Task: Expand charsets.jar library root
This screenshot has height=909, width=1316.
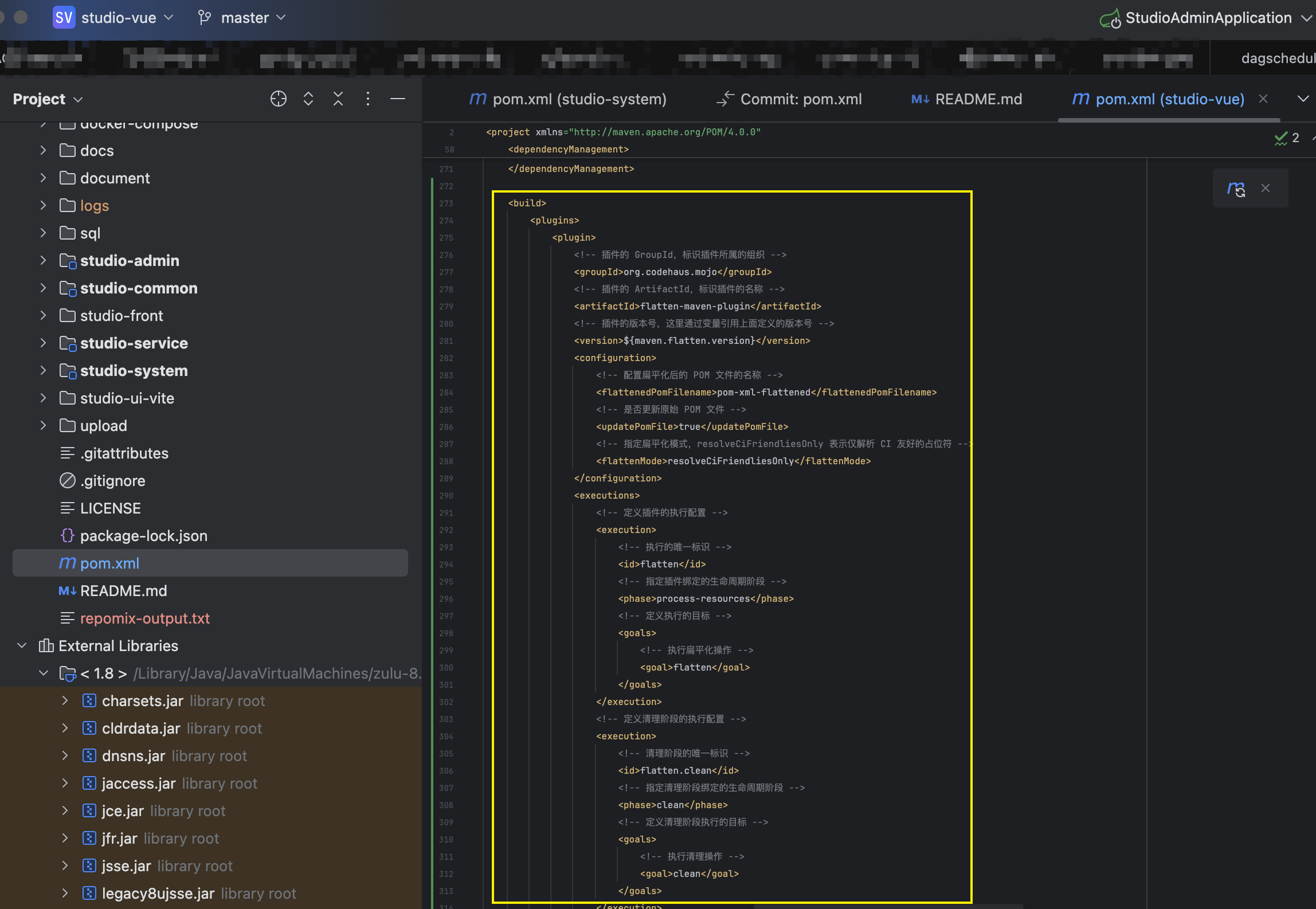Action: click(65, 700)
